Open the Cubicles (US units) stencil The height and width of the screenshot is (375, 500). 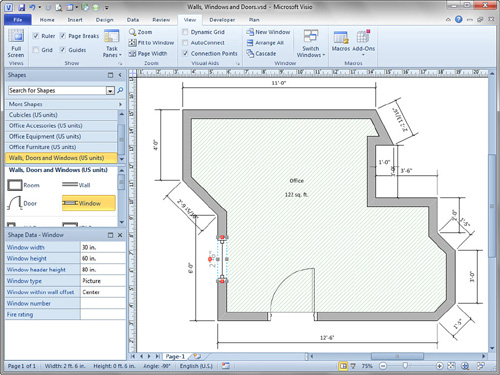[61, 115]
